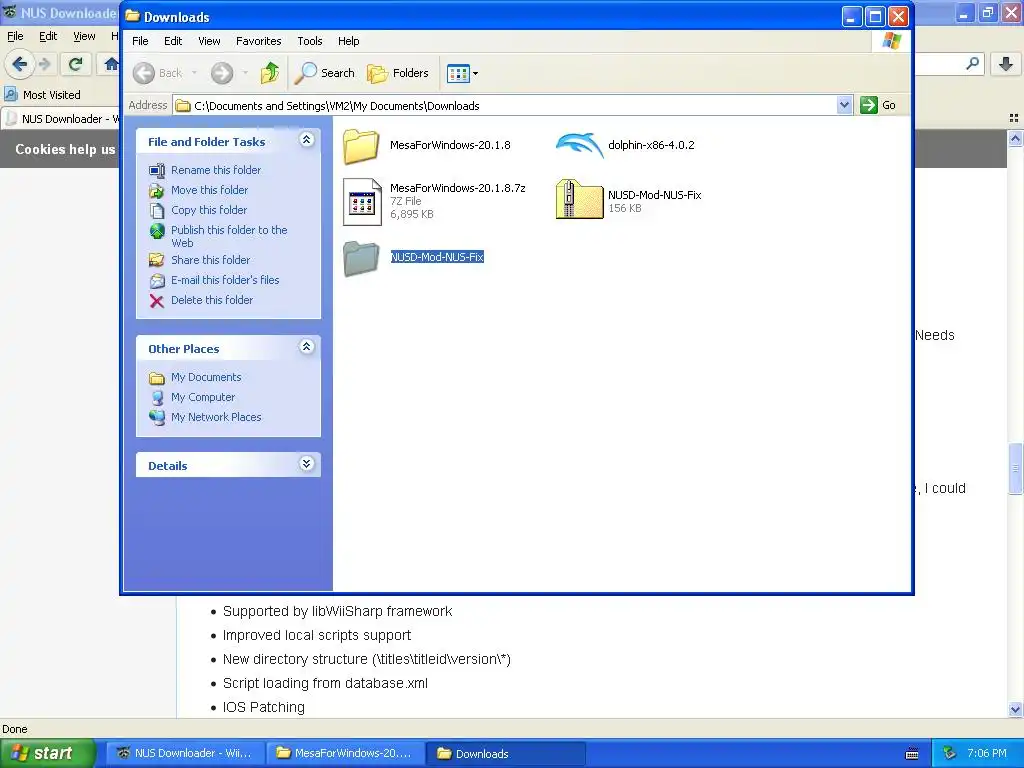This screenshot has height=768, width=1024.
Task: Click the 7:06 PM clock
Action: [x=986, y=753]
